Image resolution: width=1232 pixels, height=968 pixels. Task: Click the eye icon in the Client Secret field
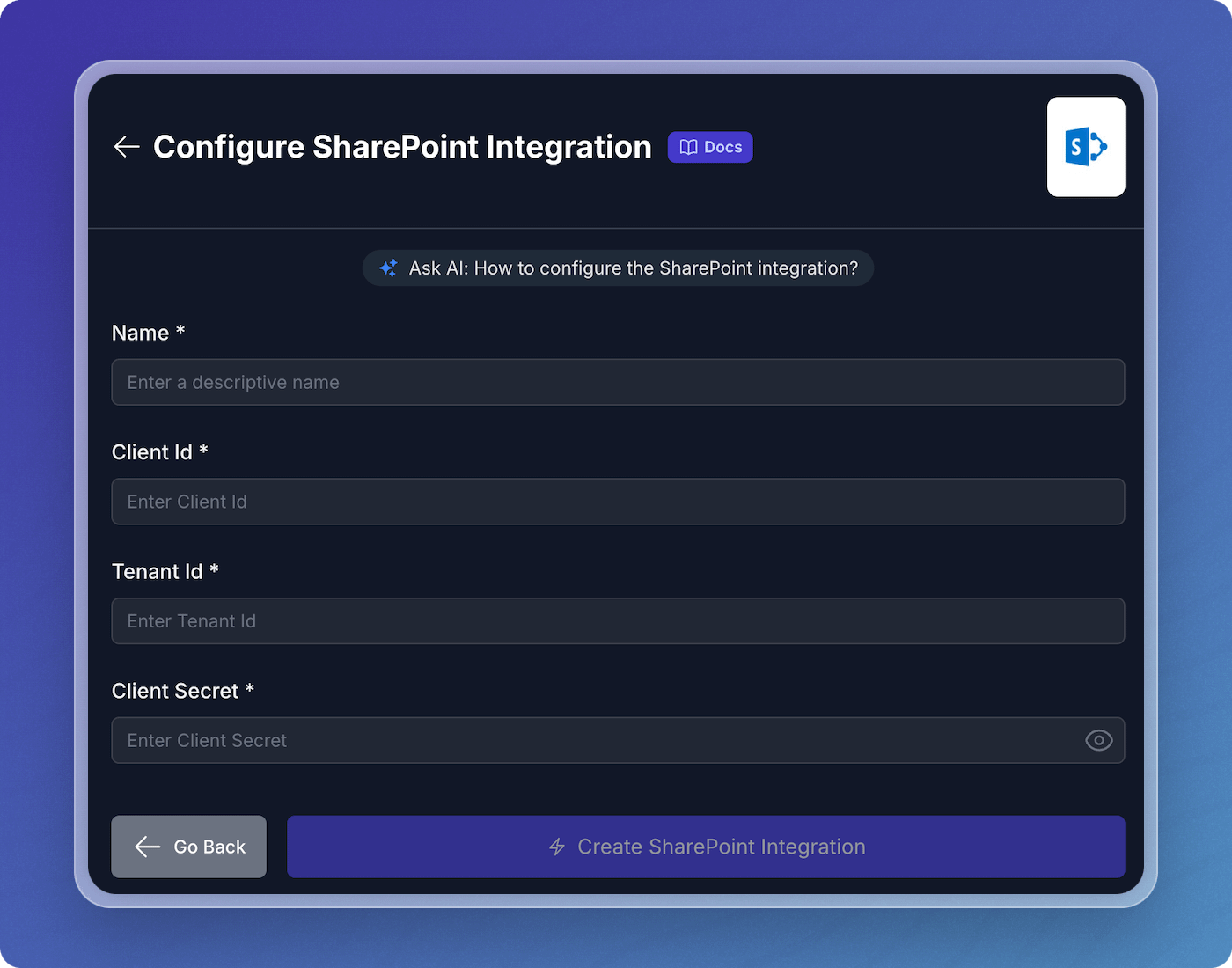(1098, 740)
